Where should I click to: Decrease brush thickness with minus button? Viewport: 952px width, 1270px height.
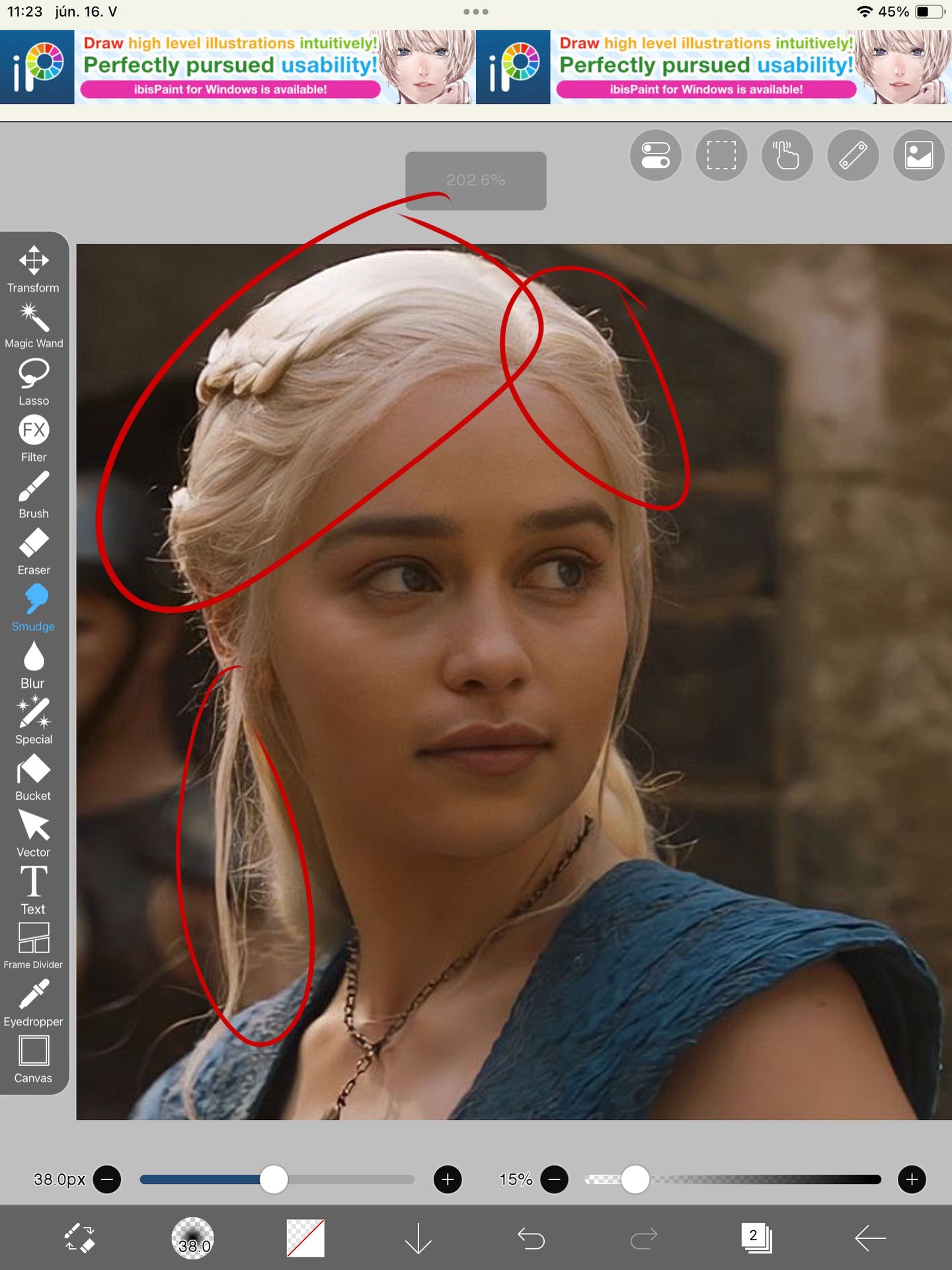coord(107,1179)
